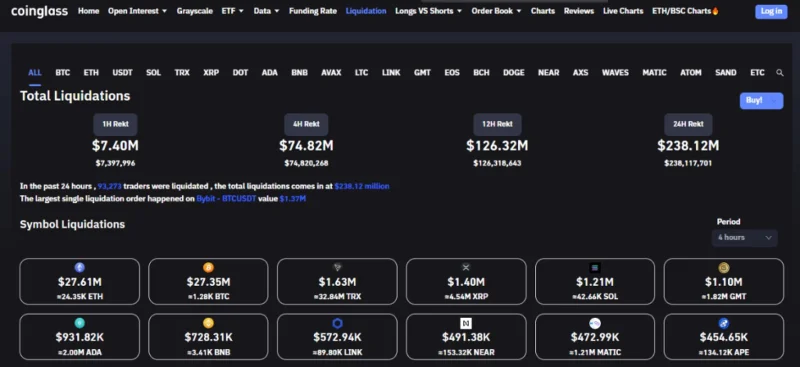Open the Liquidation page
This screenshot has width=800, height=367.
tap(366, 11)
